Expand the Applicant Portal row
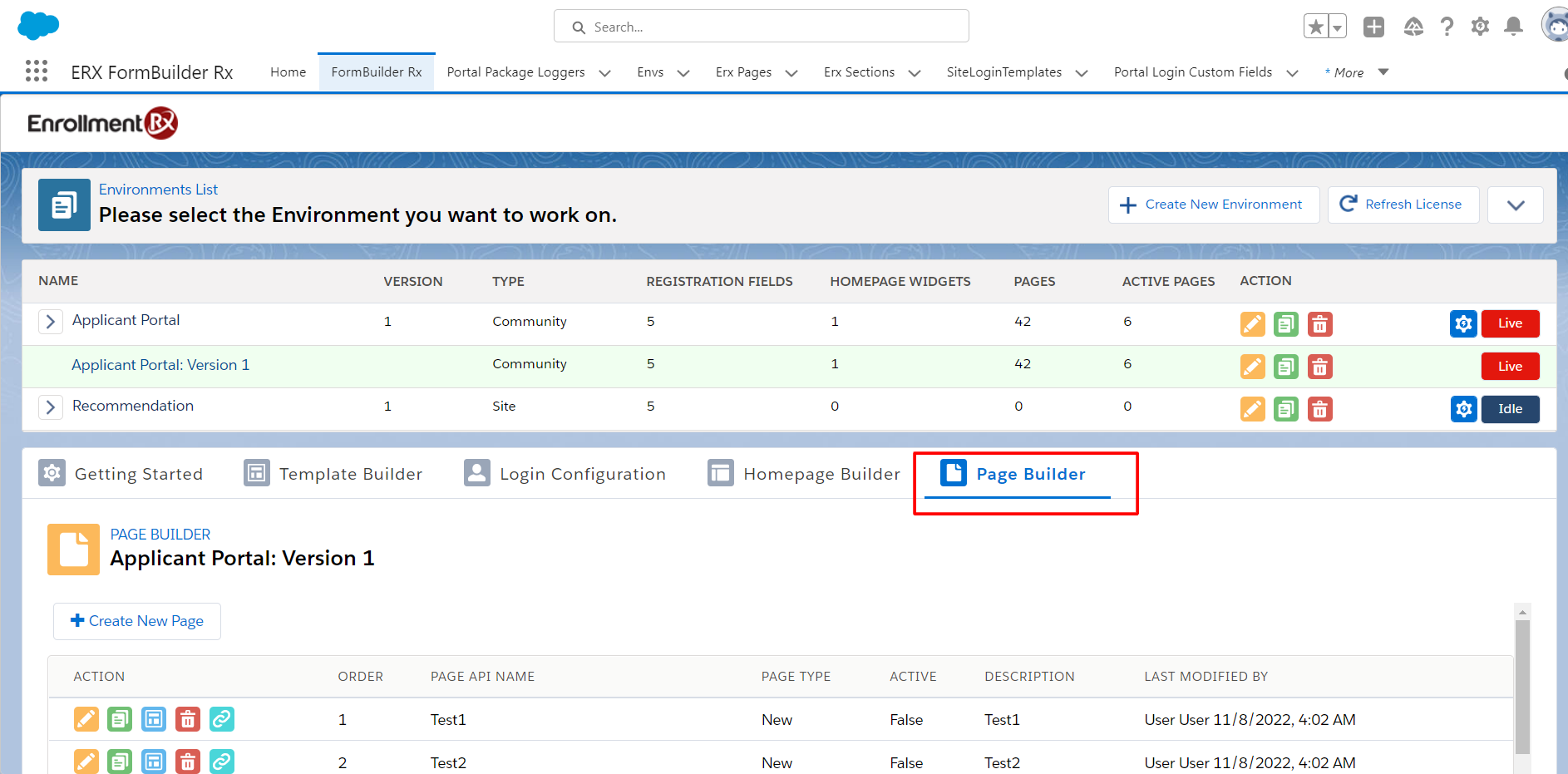The height and width of the screenshot is (774, 1568). click(51, 322)
